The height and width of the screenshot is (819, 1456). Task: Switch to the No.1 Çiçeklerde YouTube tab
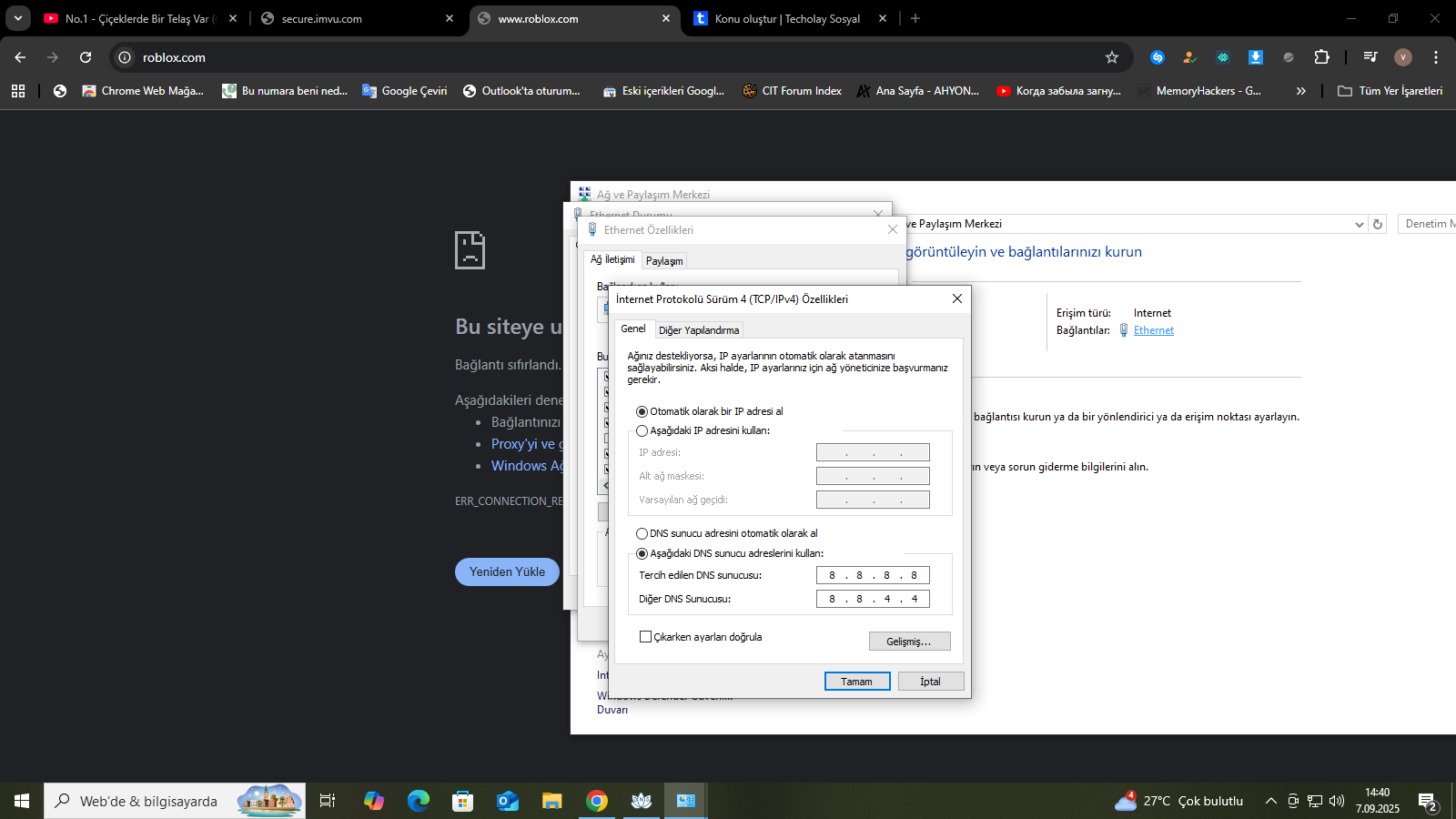coord(141,18)
